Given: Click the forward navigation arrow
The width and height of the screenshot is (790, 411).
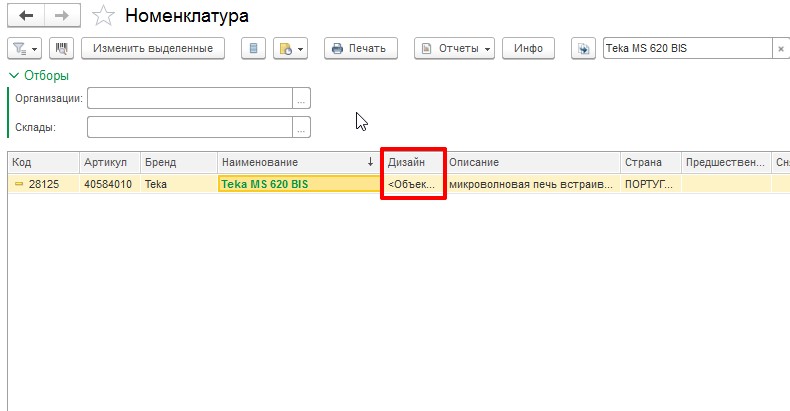Looking at the screenshot, I should [60, 16].
